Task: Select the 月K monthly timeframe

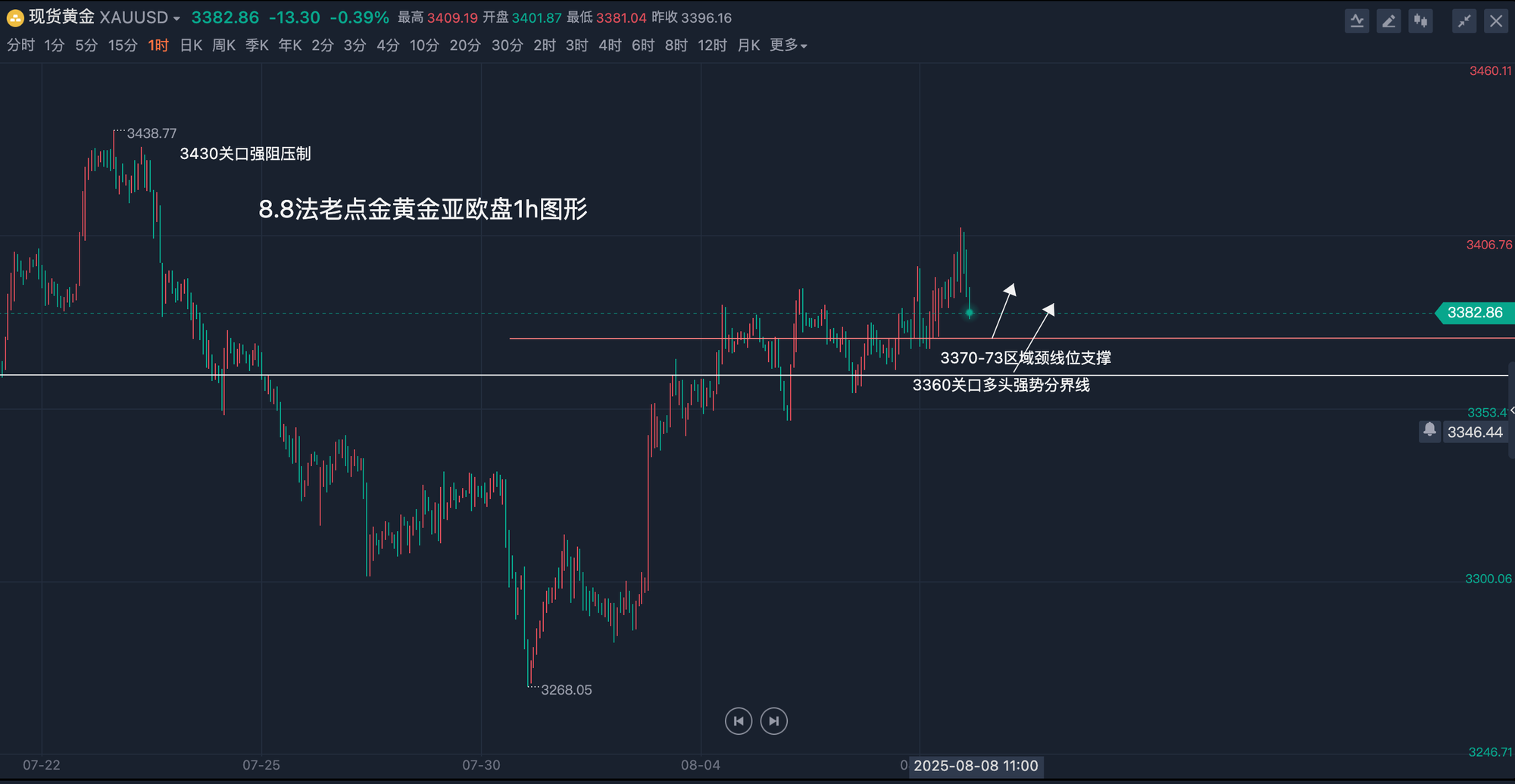Action: coord(748,45)
